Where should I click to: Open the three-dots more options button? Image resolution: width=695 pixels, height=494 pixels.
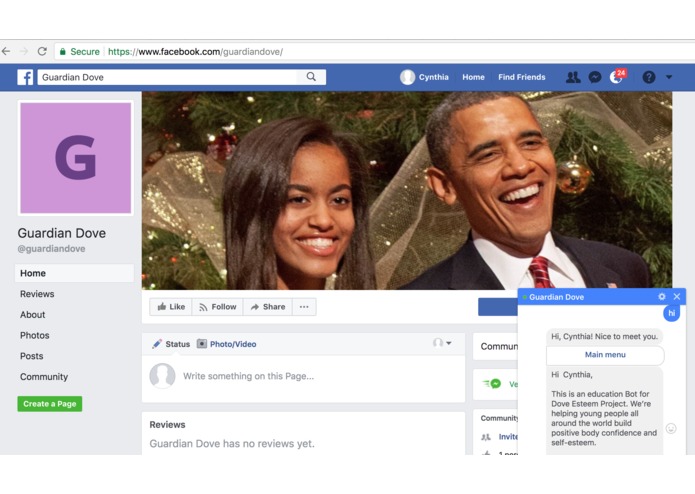[304, 307]
